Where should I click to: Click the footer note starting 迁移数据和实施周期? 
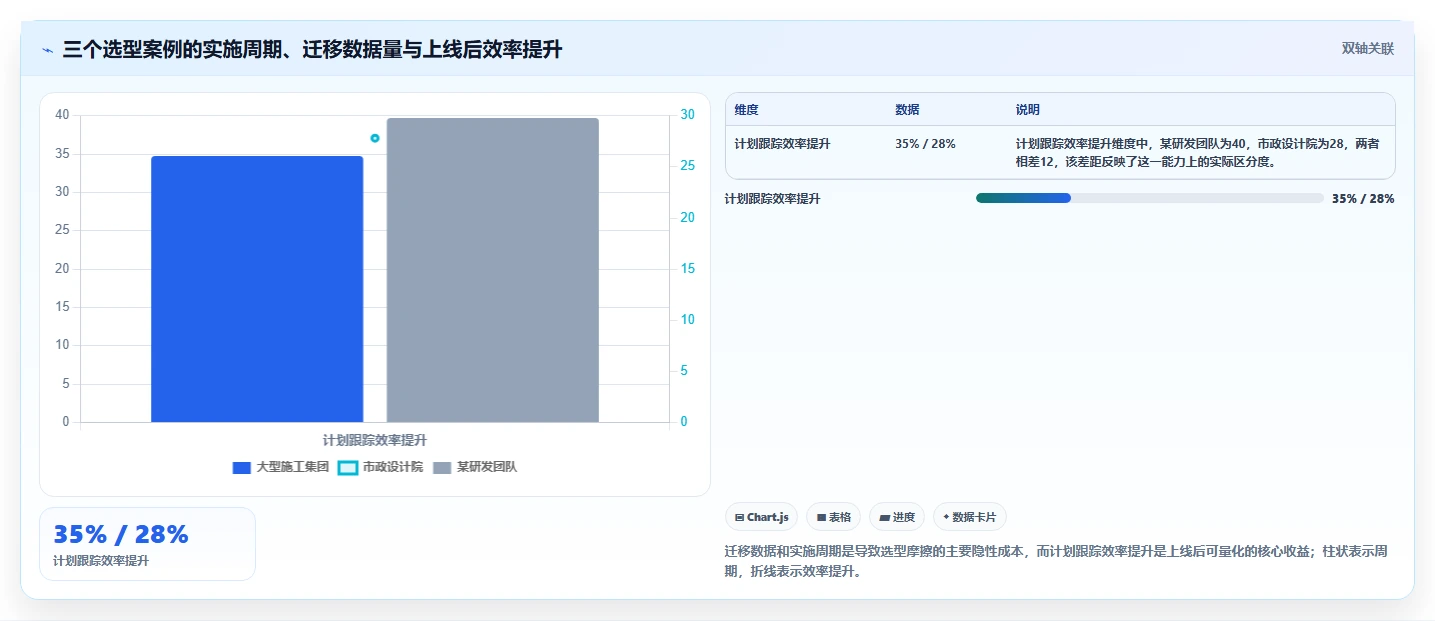coord(1055,562)
